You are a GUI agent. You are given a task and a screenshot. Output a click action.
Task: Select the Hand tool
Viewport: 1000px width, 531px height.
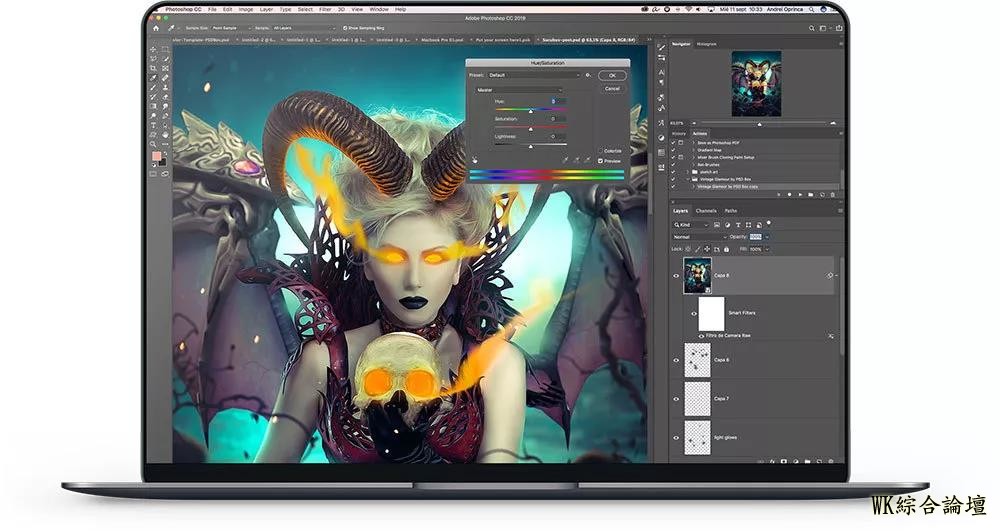click(x=165, y=135)
